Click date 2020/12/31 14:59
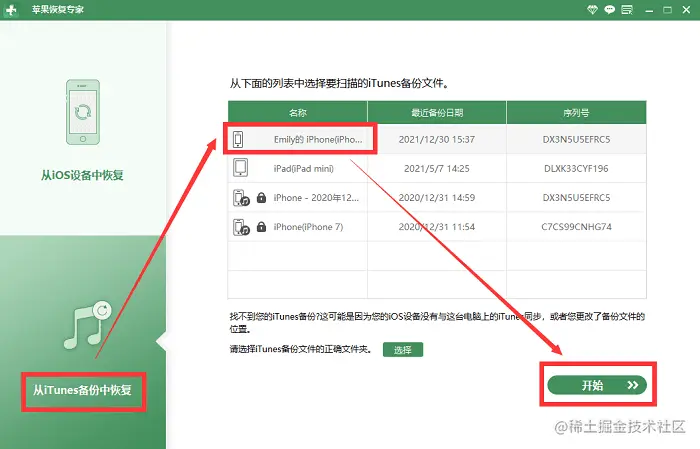The image size is (700, 449). 437,197
